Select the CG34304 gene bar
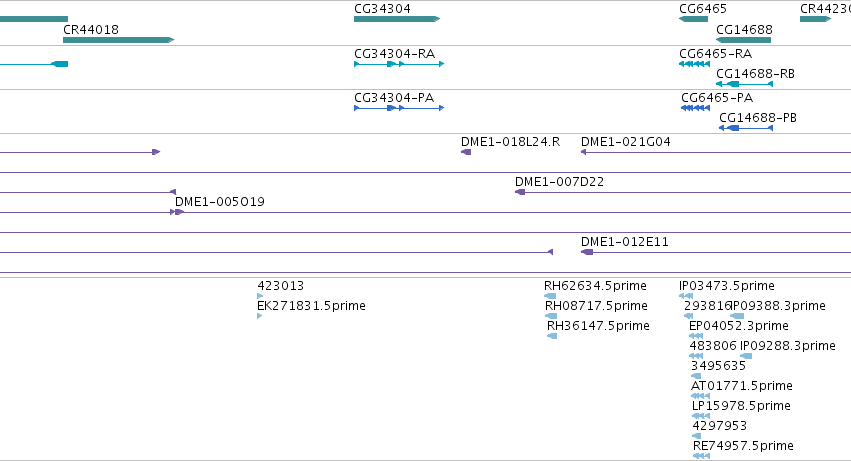Image resolution: width=851 pixels, height=461 pixels. pyautogui.click(x=397, y=19)
